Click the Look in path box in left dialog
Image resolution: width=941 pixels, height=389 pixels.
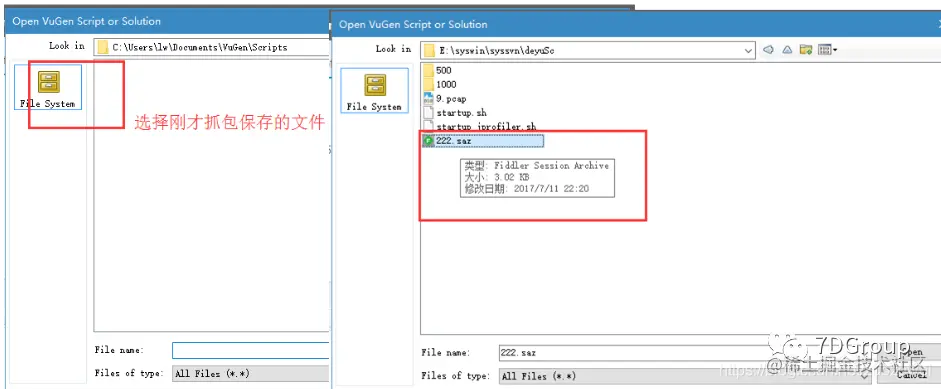click(211, 47)
